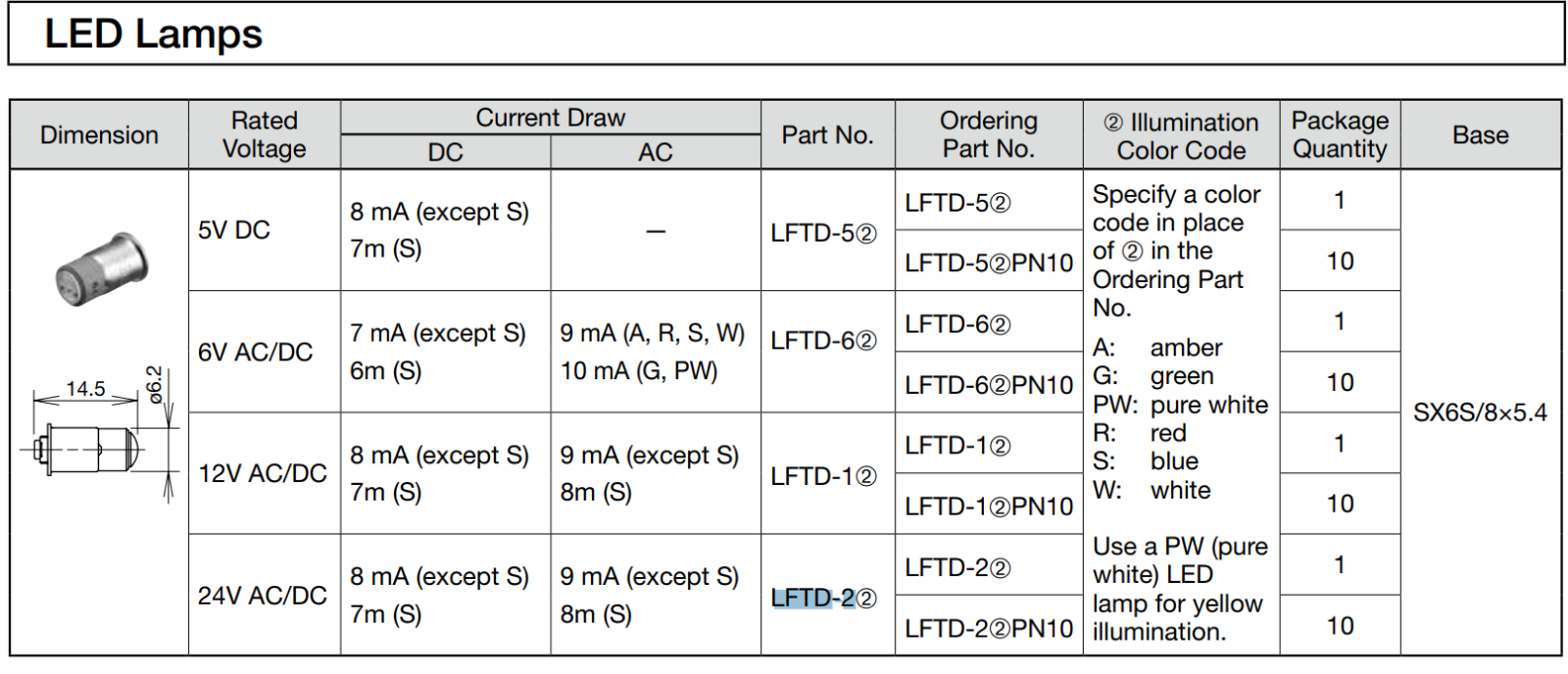Click the Illumination Color Code header
This screenshot has height=674, width=1568.
pyautogui.click(x=1181, y=136)
